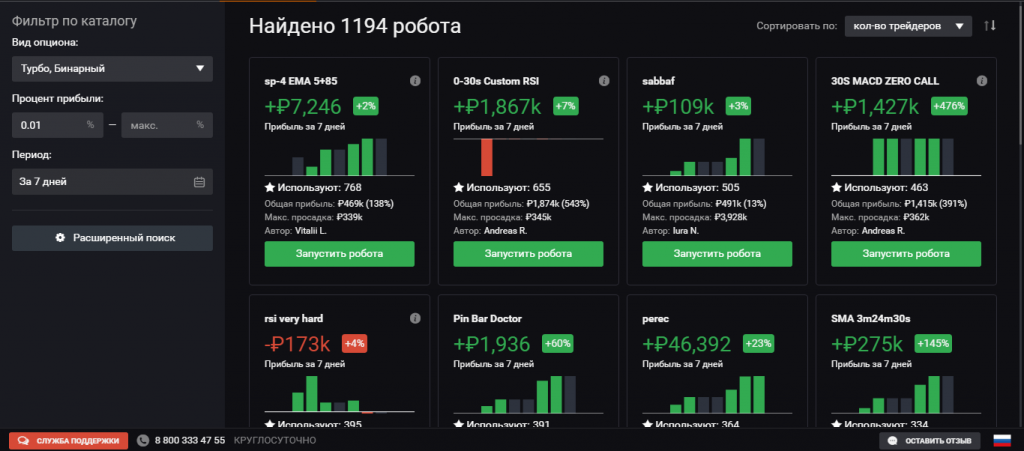Click chat icon in Служба поддержки button
Image resolution: width=1024 pixels, height=451 pixels.
click(23, 441)
